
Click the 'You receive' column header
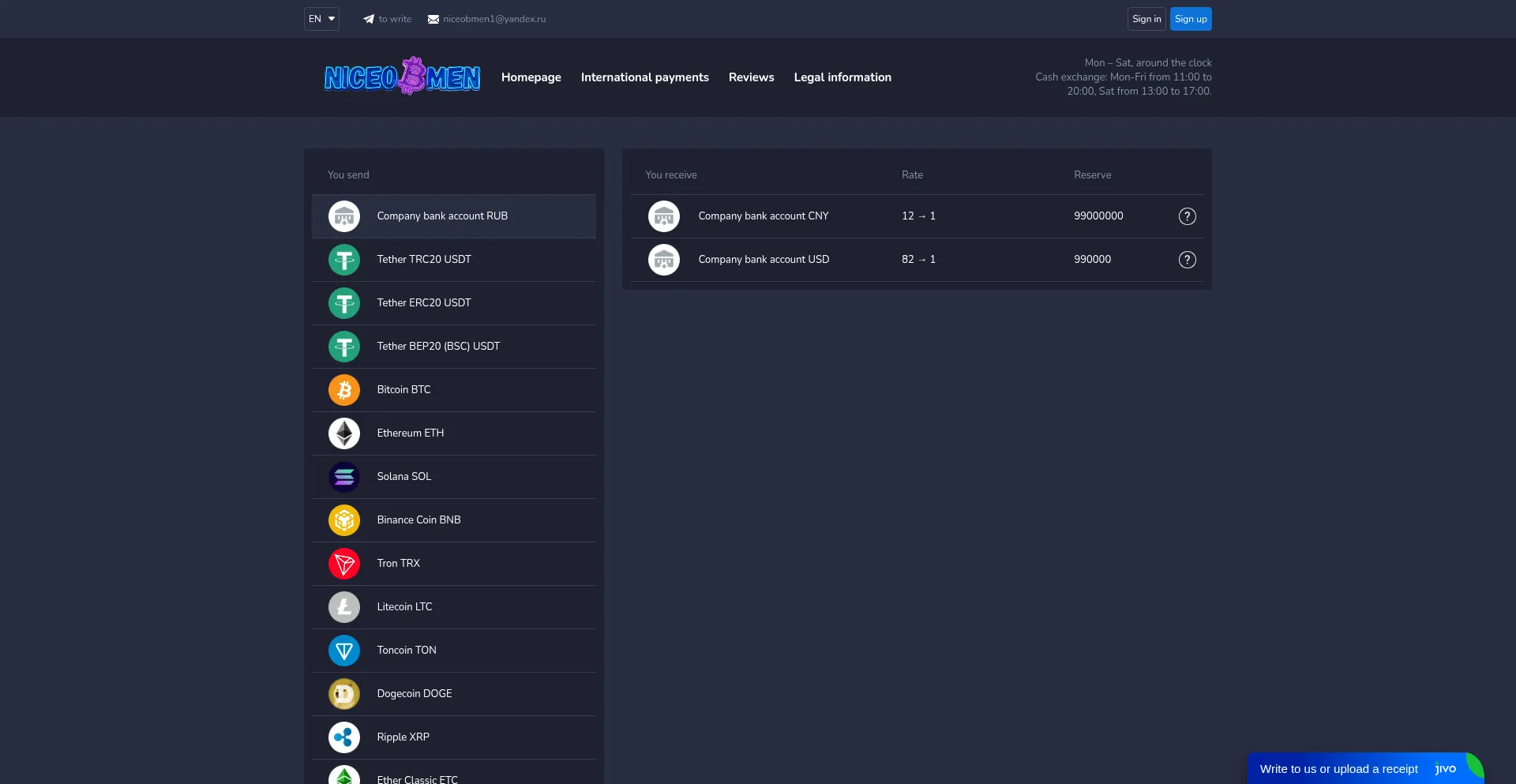pos(671,175)
